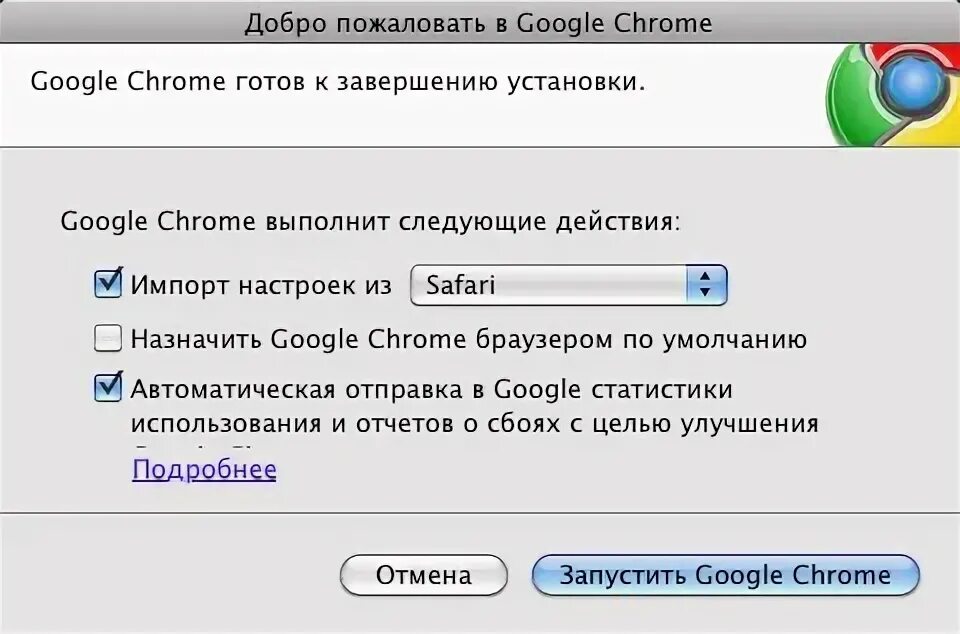
Task: Disable Автоматическая отправка статистики checkbox
Action: tap(108, 388)
